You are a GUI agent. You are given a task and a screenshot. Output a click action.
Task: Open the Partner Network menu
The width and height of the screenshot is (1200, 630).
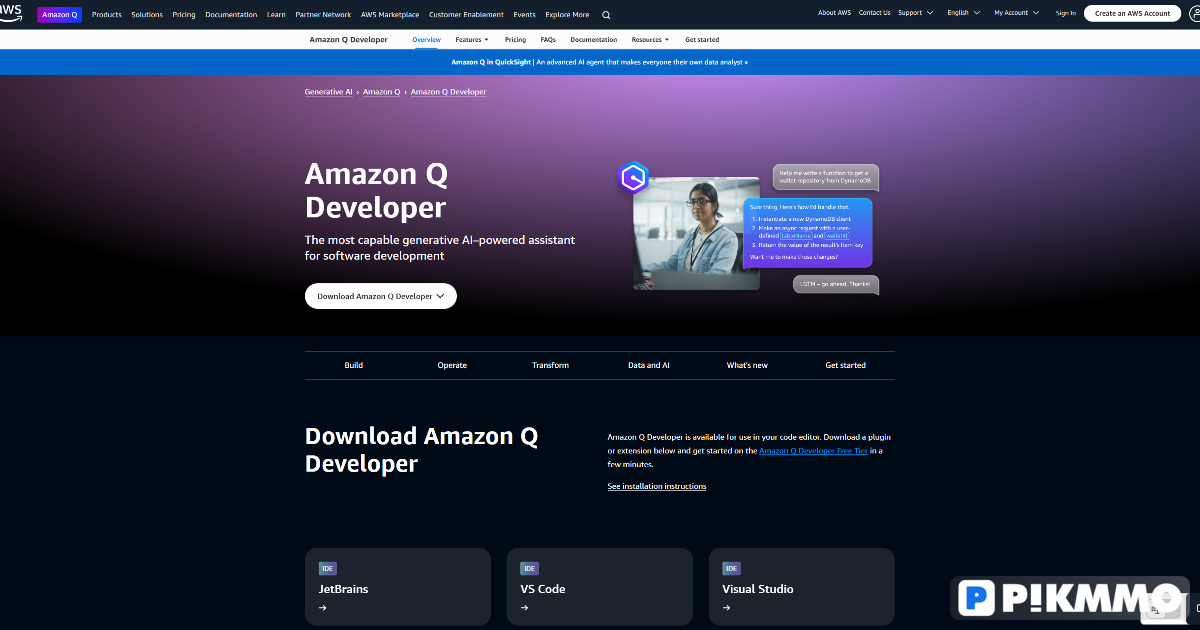click(x=323, y=15)
